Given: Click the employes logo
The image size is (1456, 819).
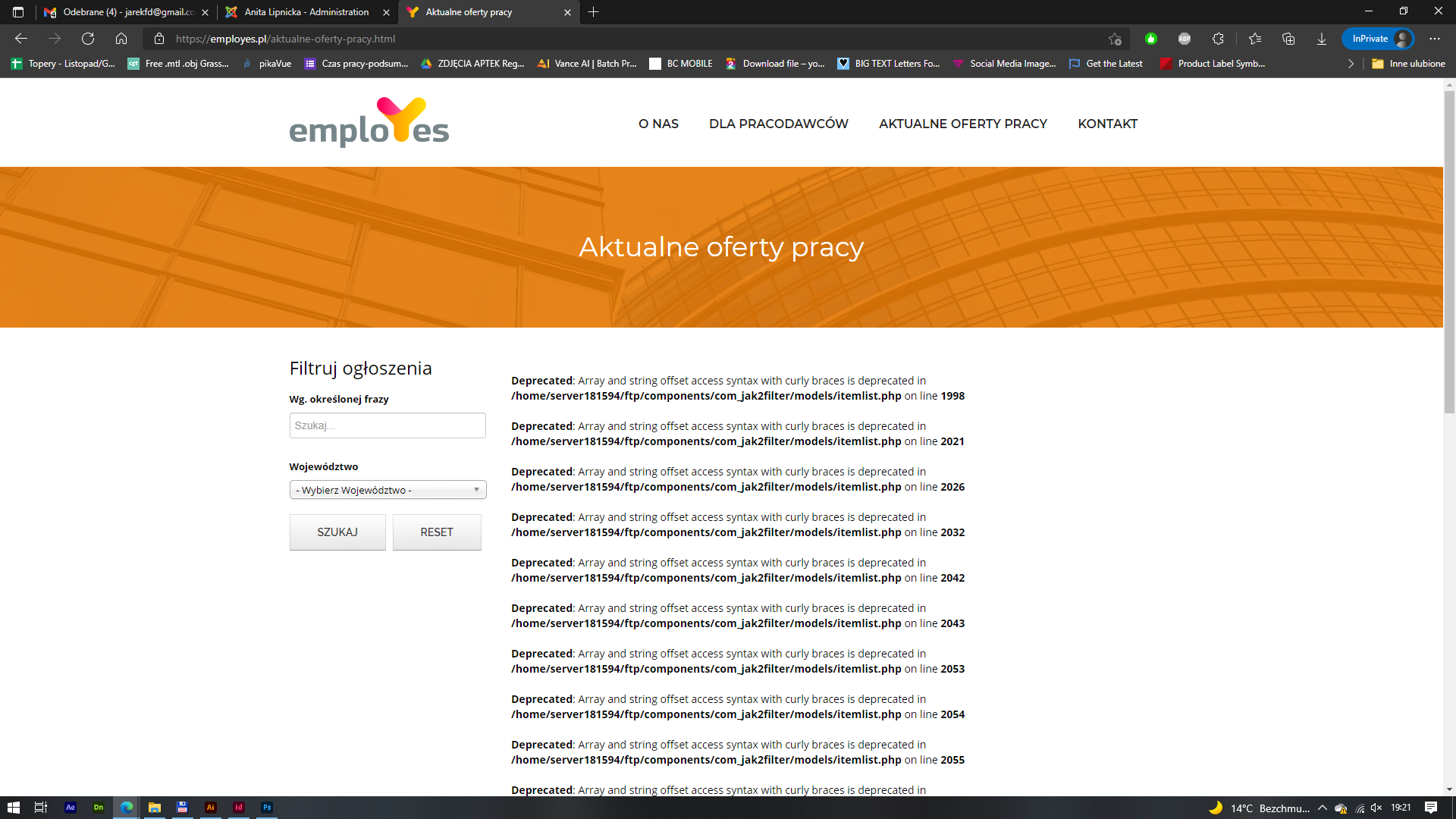Looking at the screenshot, I should [369, 122].
